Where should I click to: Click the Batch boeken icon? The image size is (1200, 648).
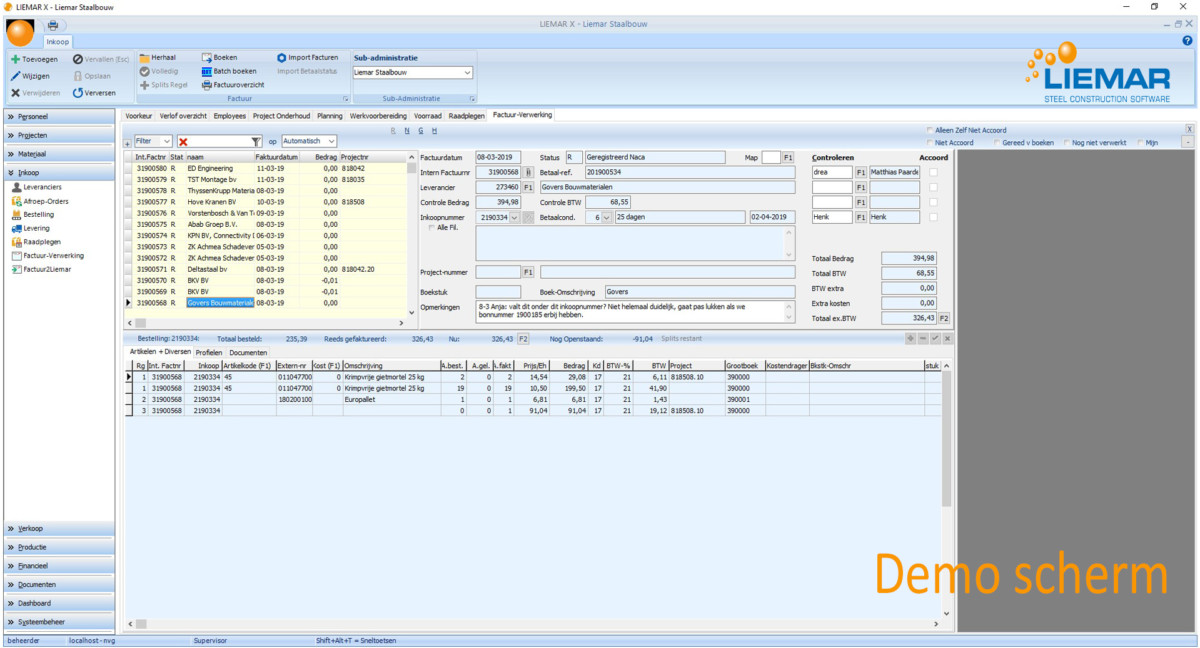click(x=206, y=71)
